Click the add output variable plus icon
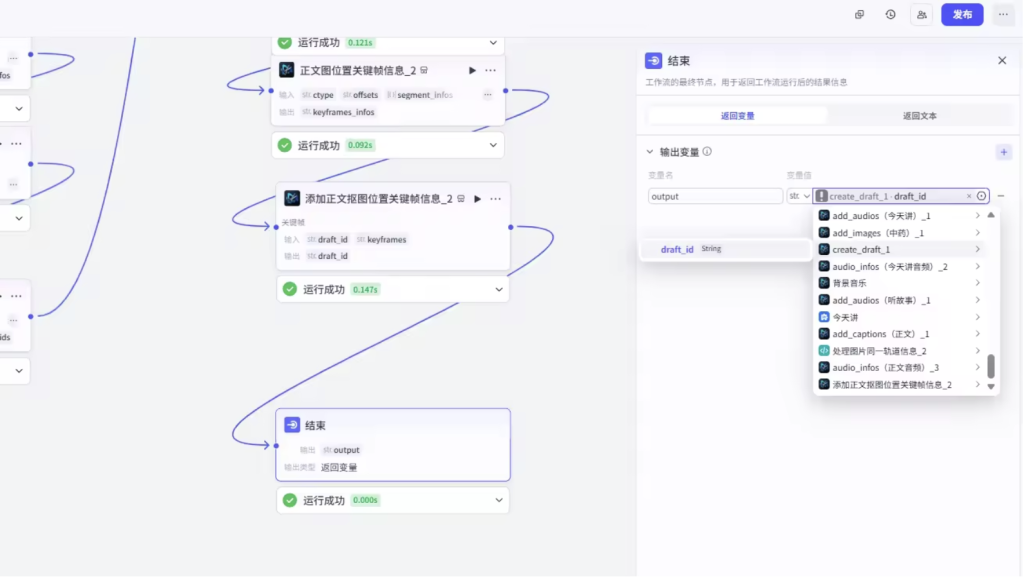The height and width of the screenshot is (577, 1024). click(x=1003, y=152)
